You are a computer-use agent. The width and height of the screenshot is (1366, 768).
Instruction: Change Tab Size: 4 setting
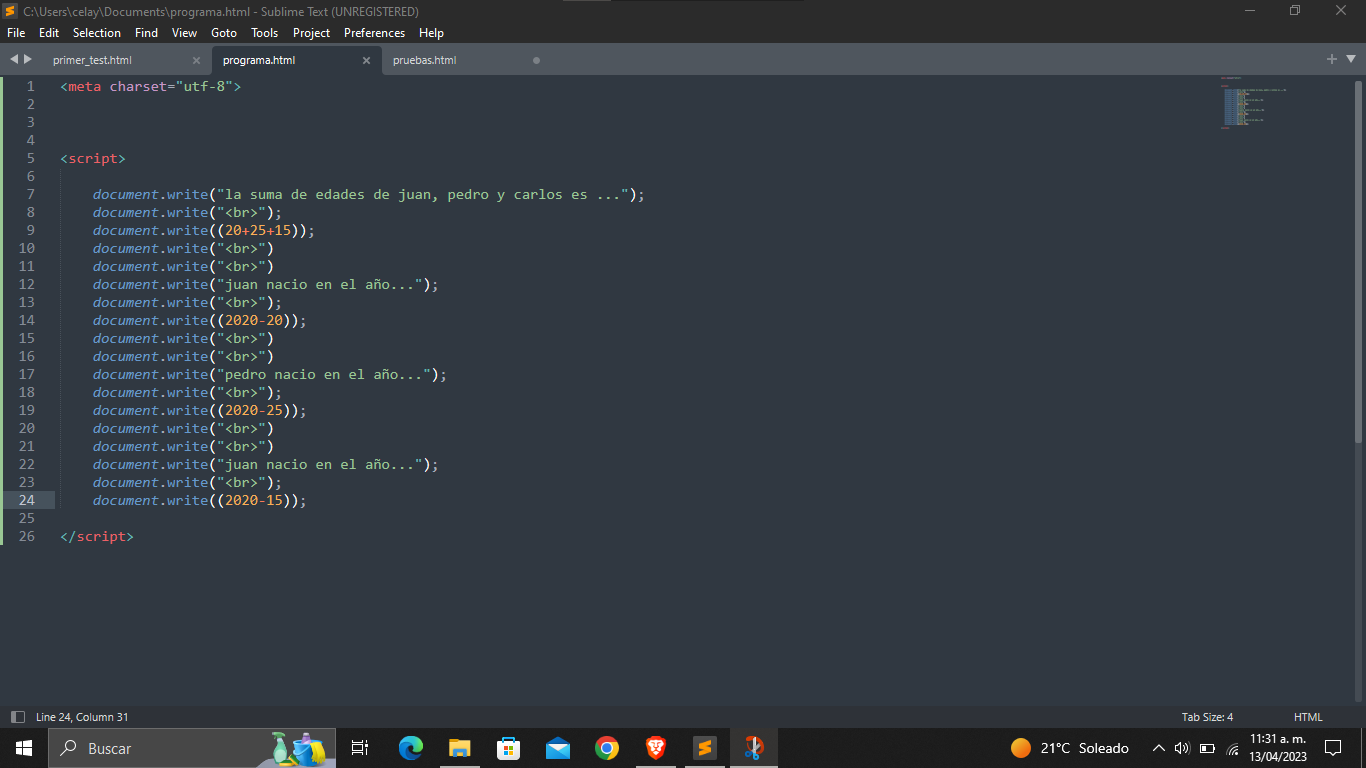coord(1207,717)
